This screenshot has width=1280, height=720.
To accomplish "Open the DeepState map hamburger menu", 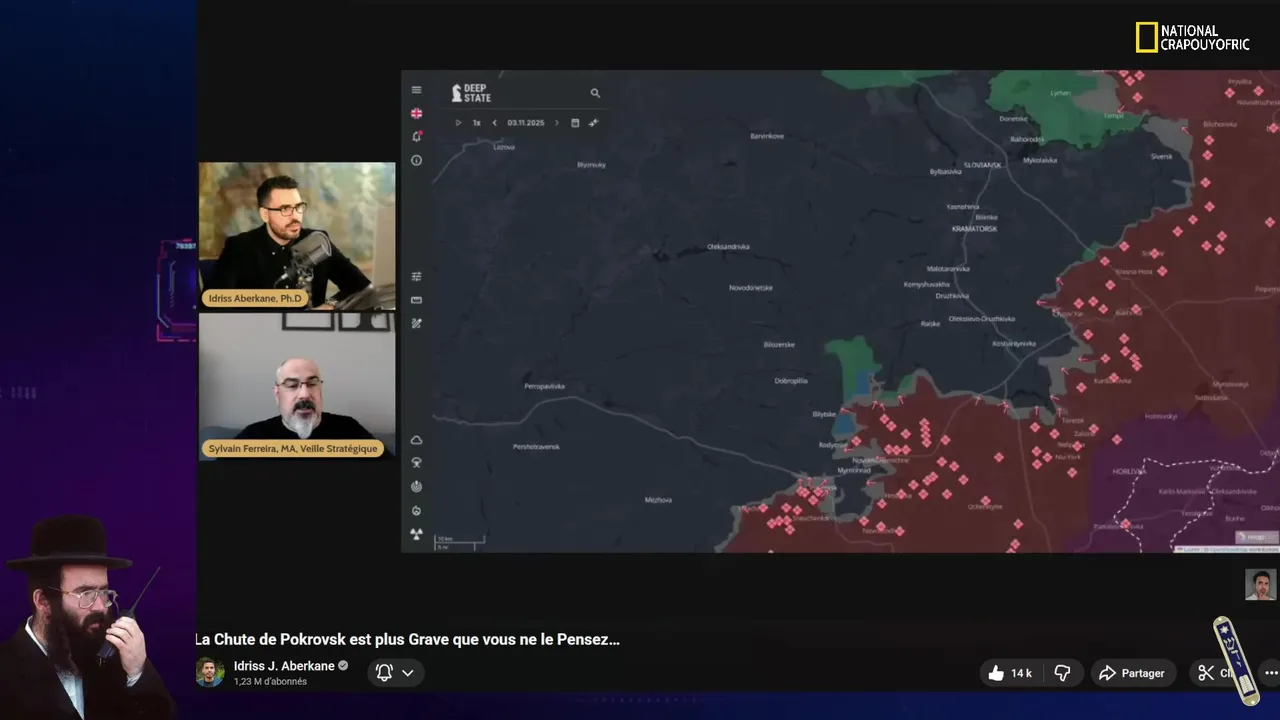I will pyautogui.click(x=416, y=90).
